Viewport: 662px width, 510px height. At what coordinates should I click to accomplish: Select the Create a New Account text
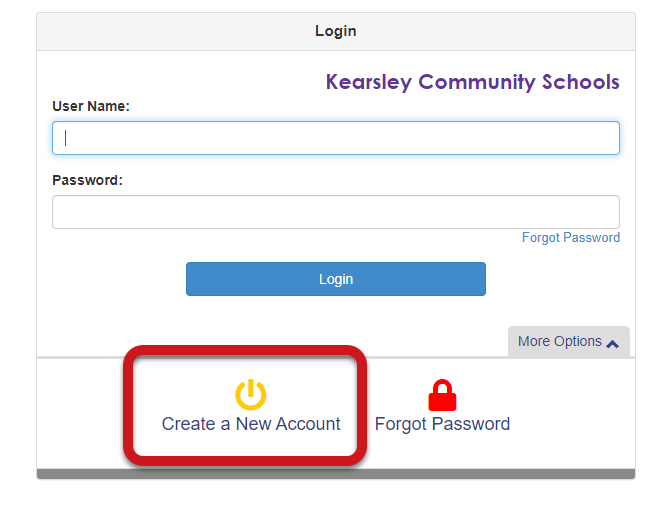click(251, 424)
